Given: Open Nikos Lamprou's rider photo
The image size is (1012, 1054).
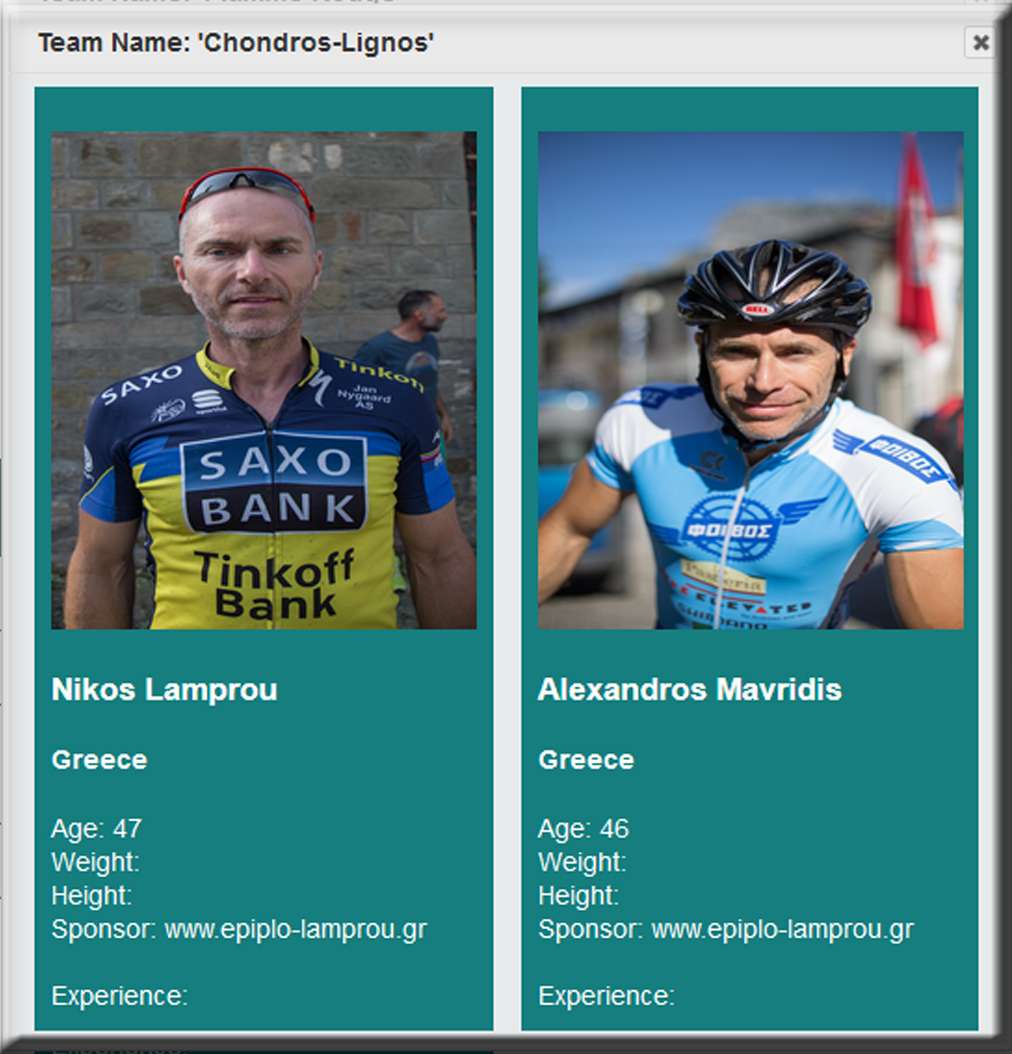Looking at the screenshot, I should point(264,380).
